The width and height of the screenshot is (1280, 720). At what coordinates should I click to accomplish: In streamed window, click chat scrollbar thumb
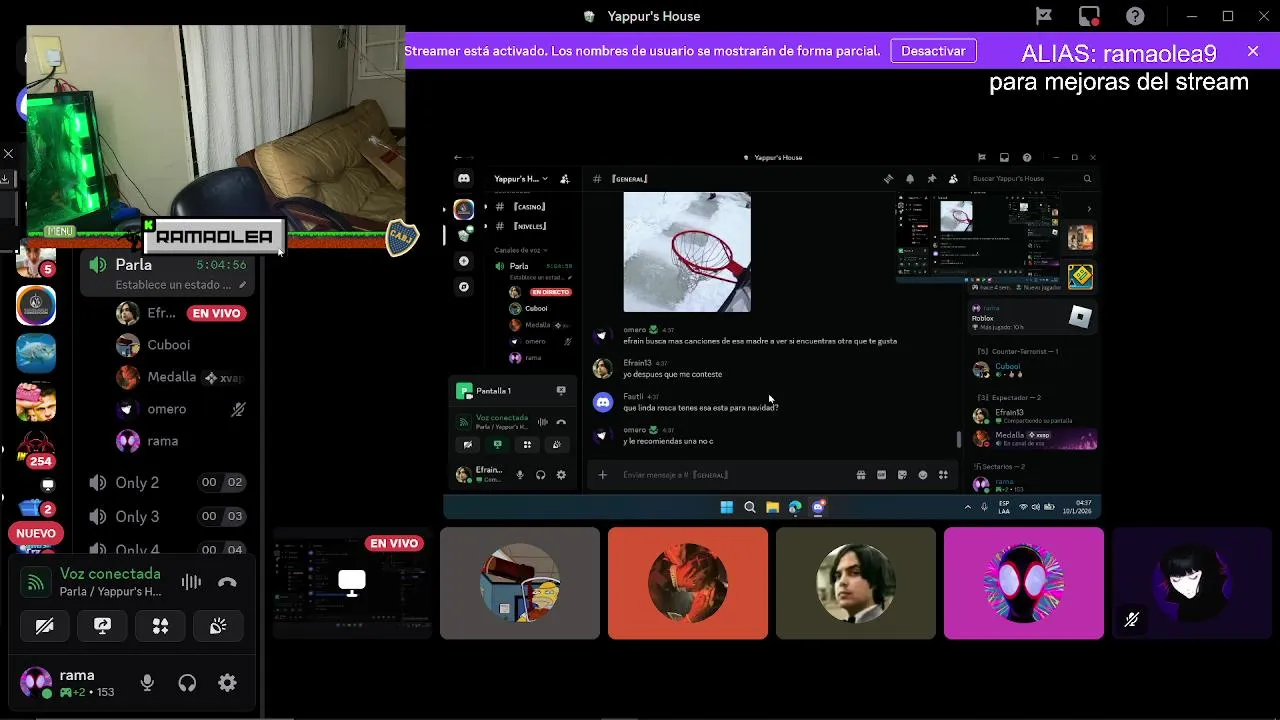(959, 439)
